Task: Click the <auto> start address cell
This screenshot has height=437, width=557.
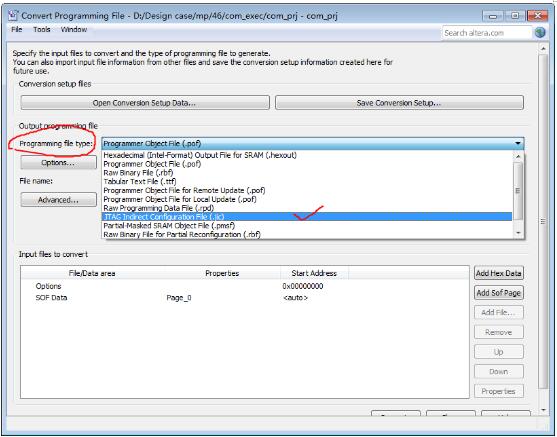Action: 296,298
